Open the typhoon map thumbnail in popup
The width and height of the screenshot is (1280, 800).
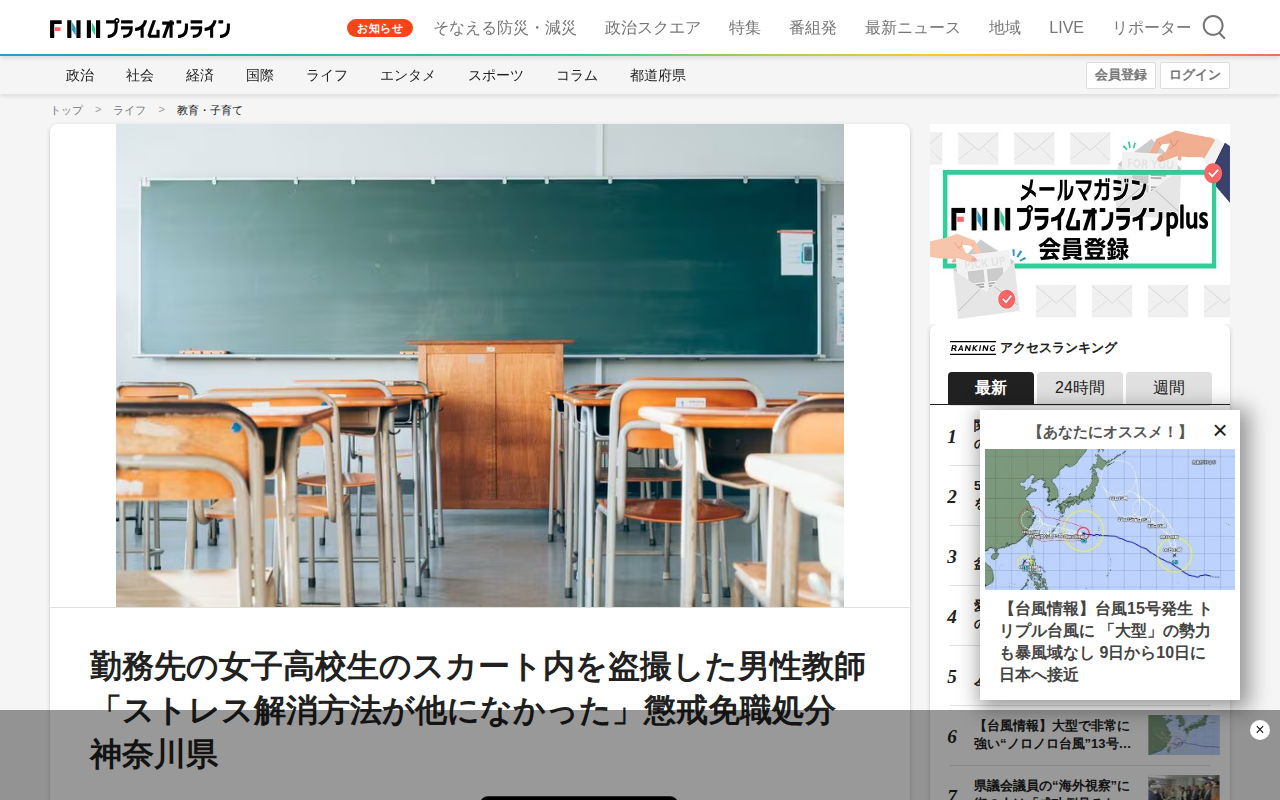[x=1110, y=519]
